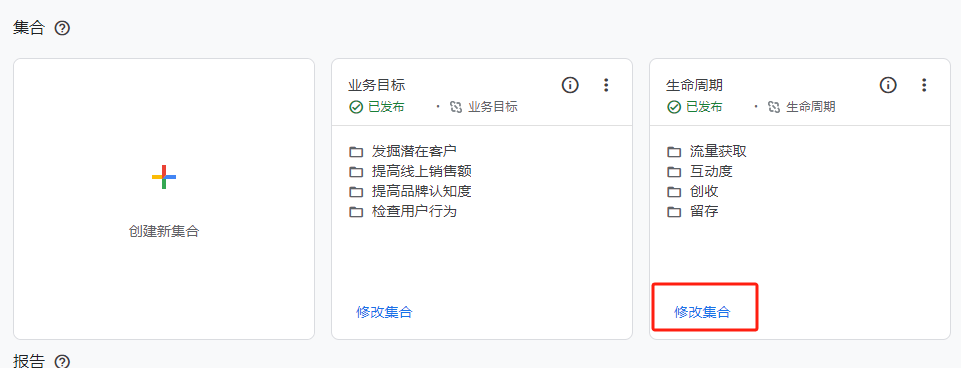Select the 检查用户行为 folder
961x368 pixels.
click(403, 212)
